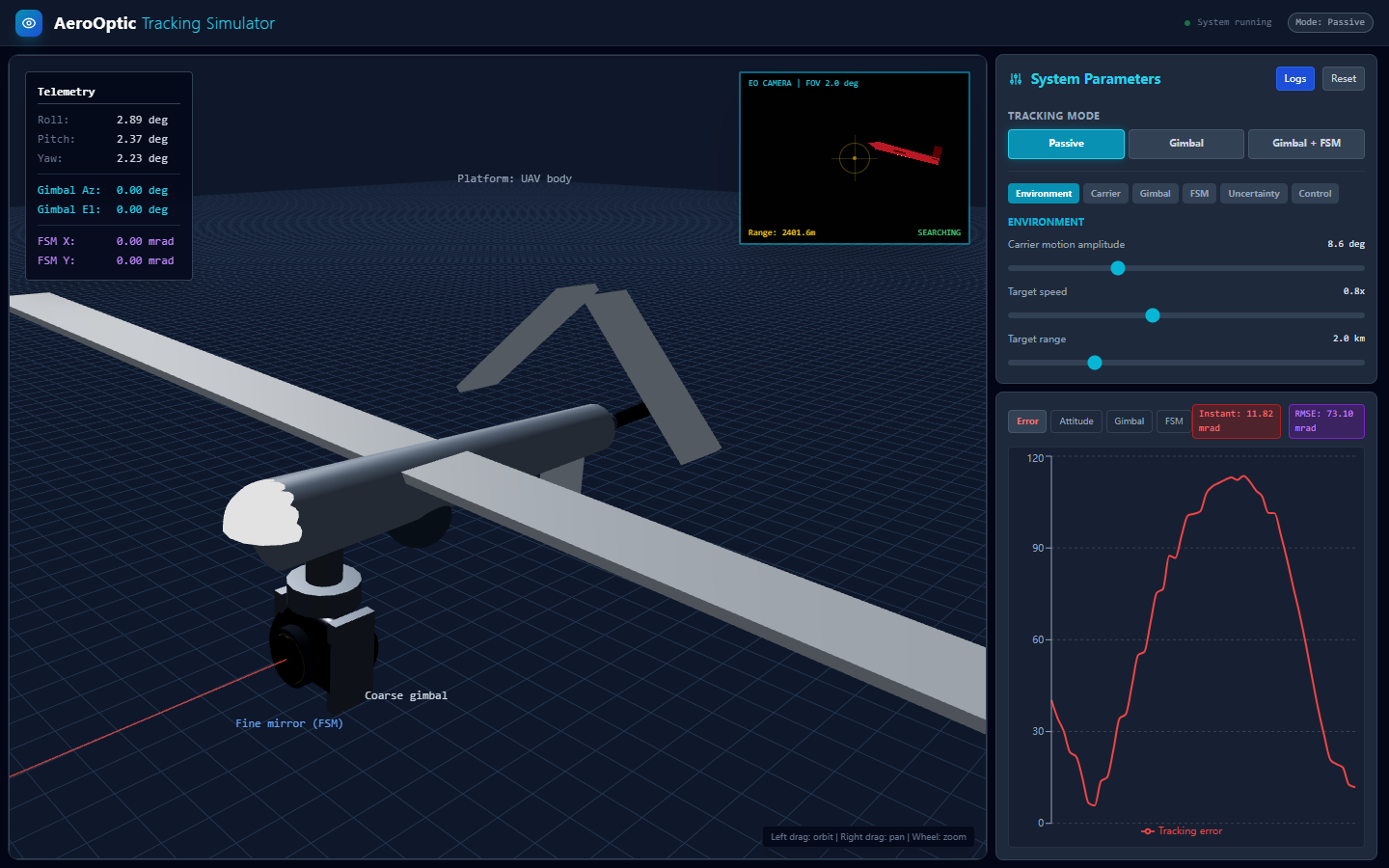Adjust the Target range slider
This screenshot has width=1389, height=868.
(1186, 363)
